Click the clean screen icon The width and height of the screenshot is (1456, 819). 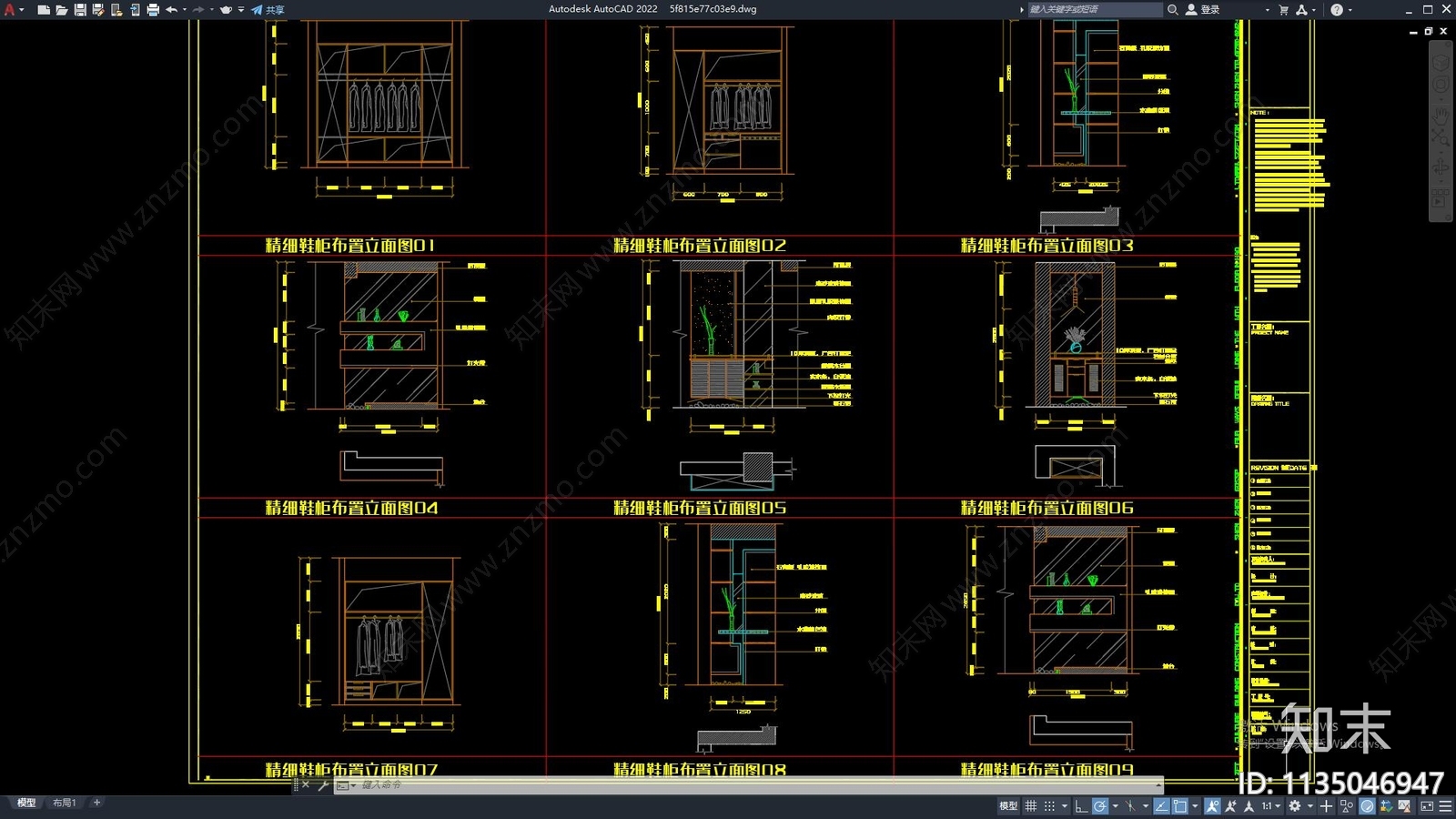[1427, 806]
